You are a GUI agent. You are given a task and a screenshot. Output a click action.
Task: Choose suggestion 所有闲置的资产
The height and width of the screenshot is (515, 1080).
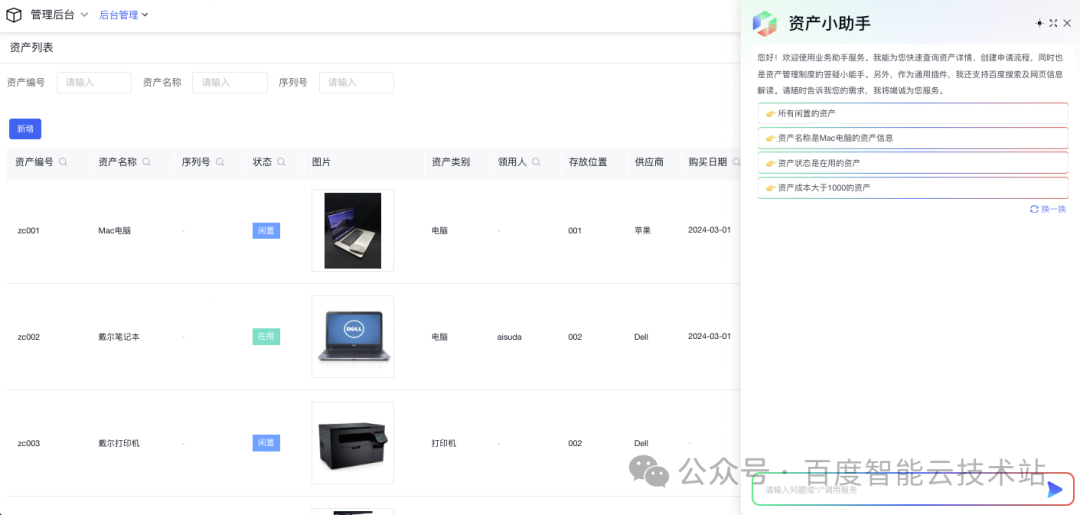913,114
